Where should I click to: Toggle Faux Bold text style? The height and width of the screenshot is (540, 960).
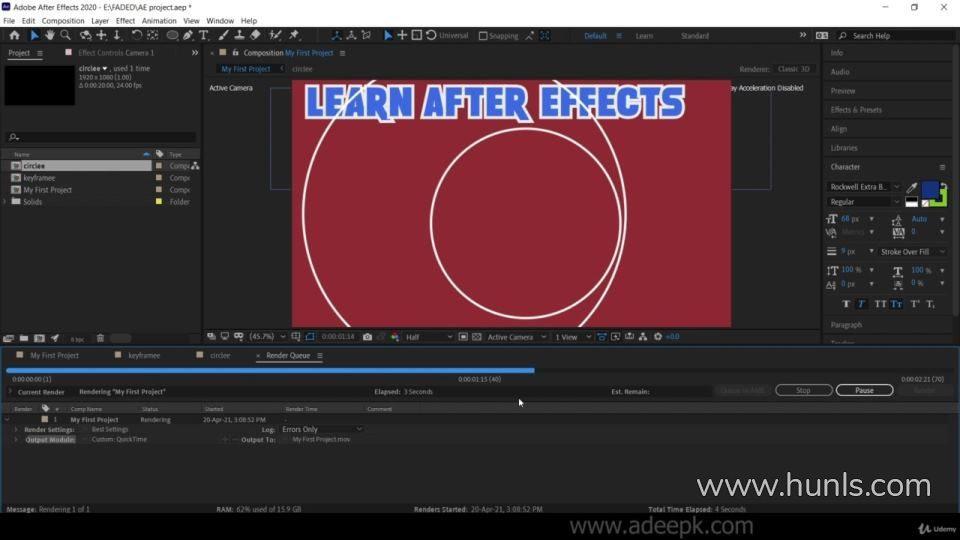(x=846, y=304)
